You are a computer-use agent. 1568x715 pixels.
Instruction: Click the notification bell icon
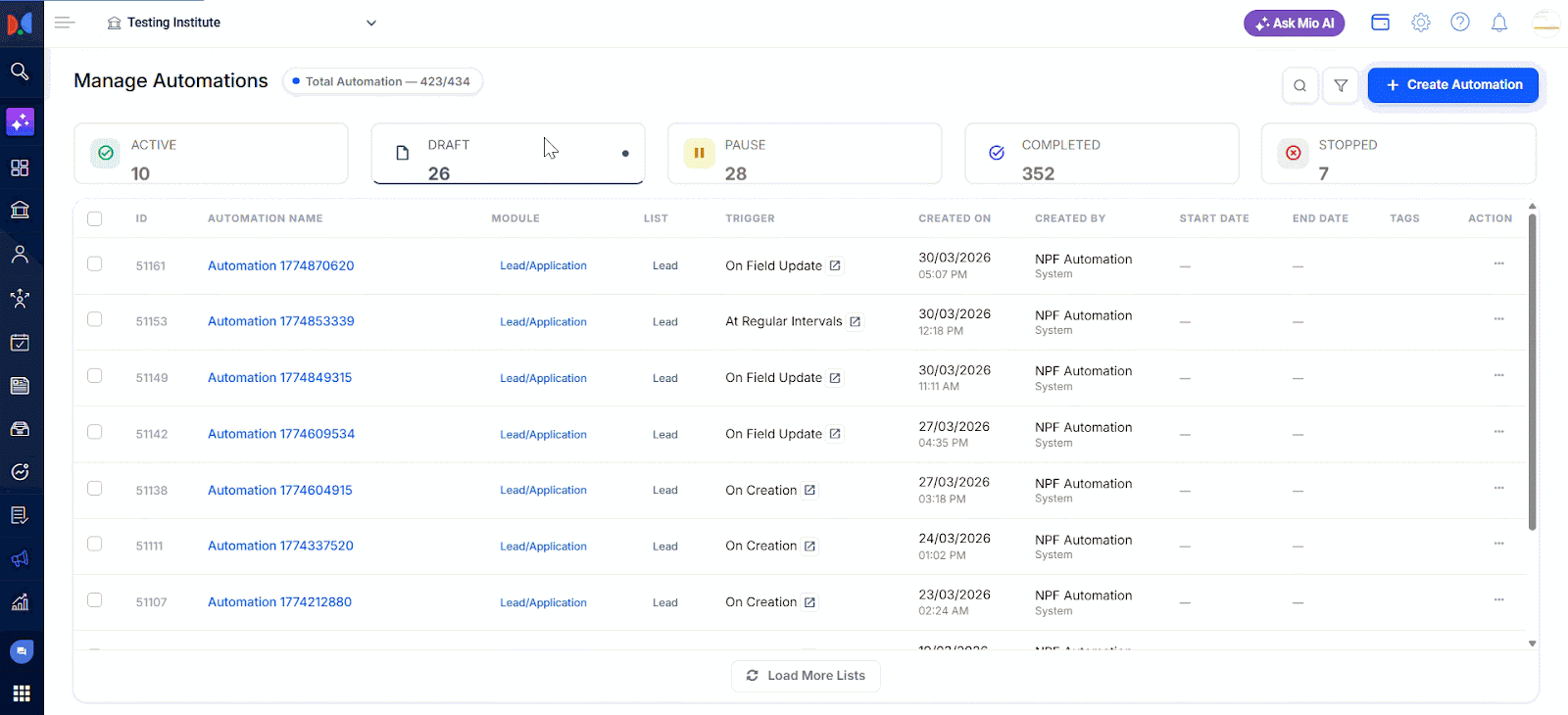coord(1498,23)
